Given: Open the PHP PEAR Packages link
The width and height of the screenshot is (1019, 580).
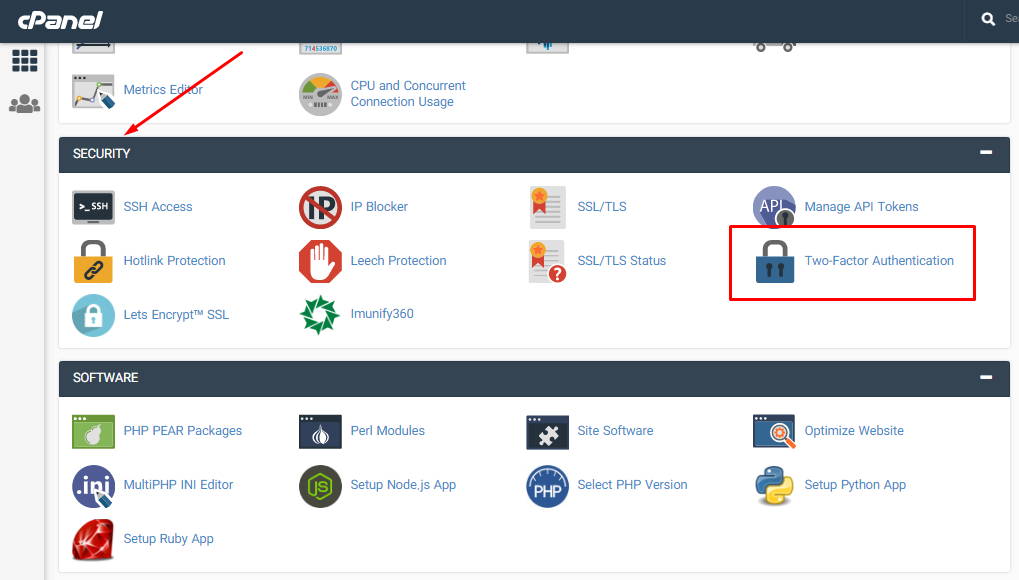Looking at the screenshot, I should click(183, 431).
